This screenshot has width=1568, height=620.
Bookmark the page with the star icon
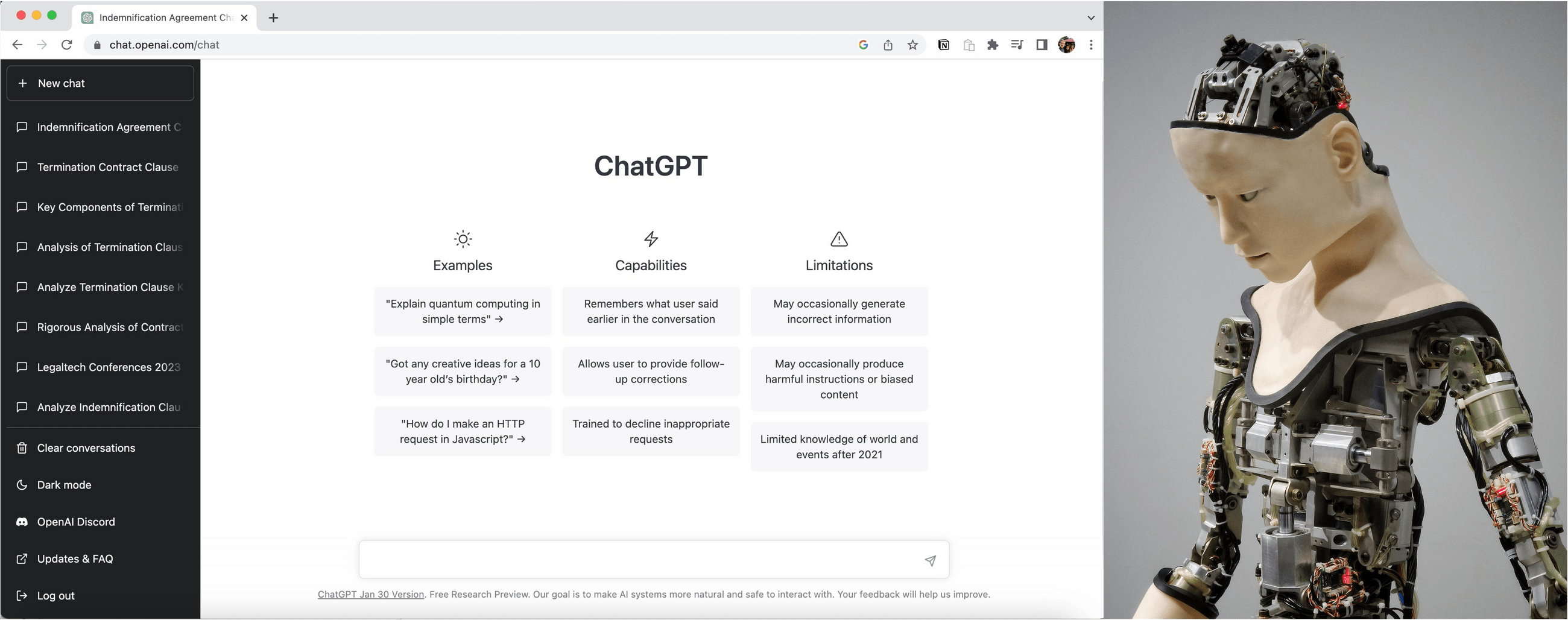pyautogui.click(x=912, y=45)
